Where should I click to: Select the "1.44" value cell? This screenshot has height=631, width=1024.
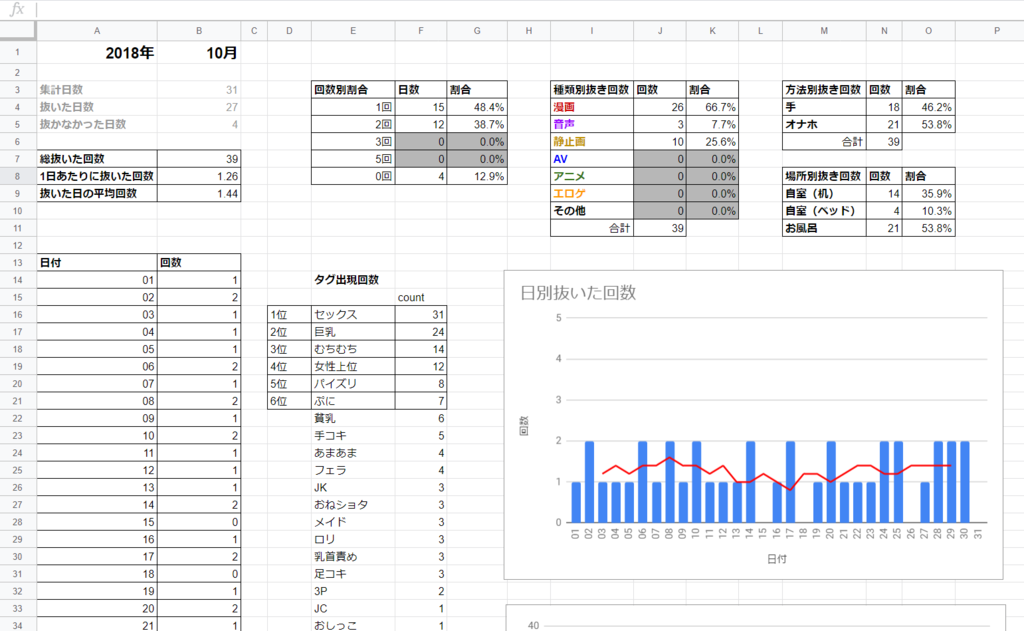point(199,193)
